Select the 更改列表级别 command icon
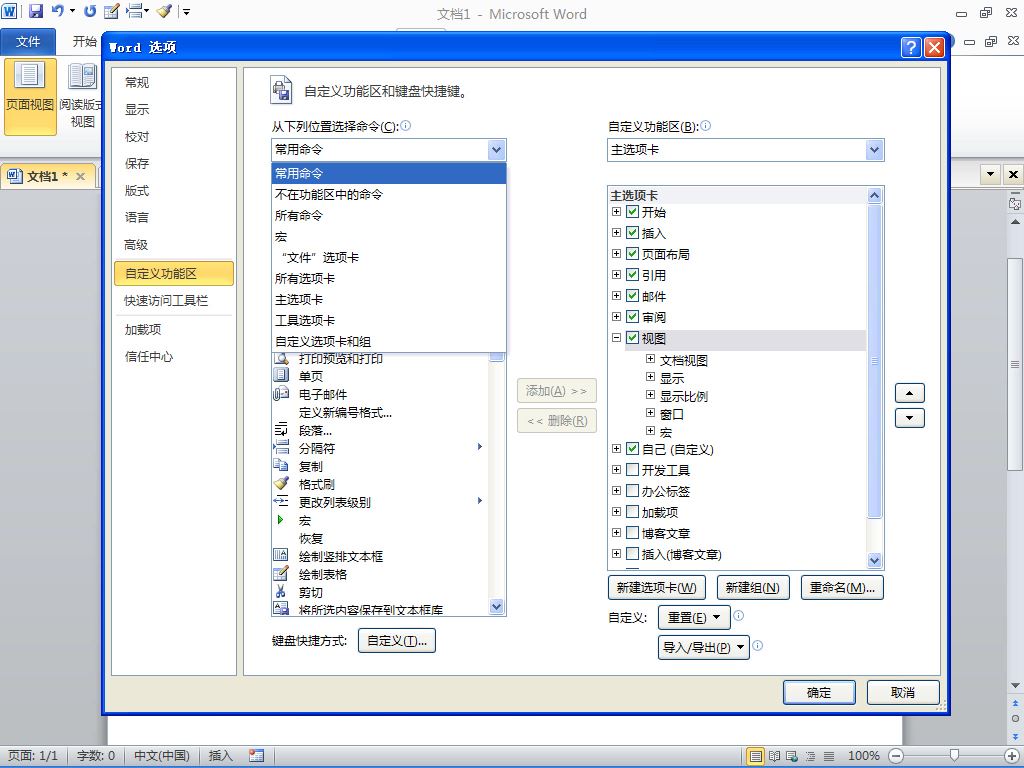This screenshot has height=768, width=1024. point(281,502)
